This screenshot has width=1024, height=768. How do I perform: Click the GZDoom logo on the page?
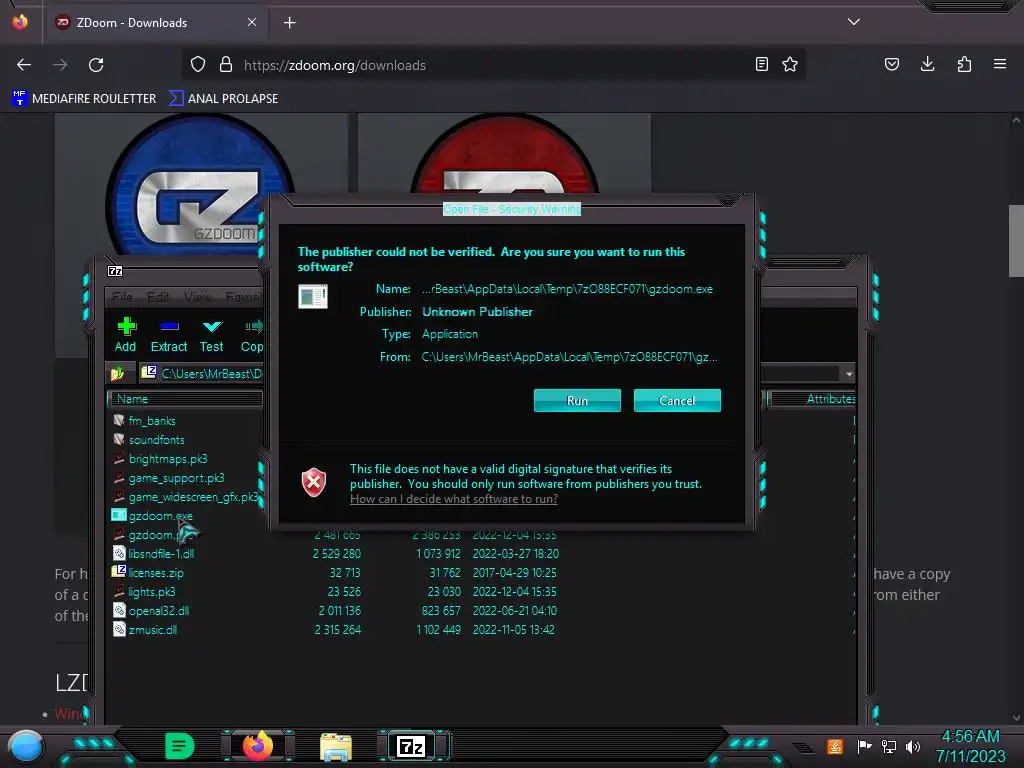pos(199,183)
